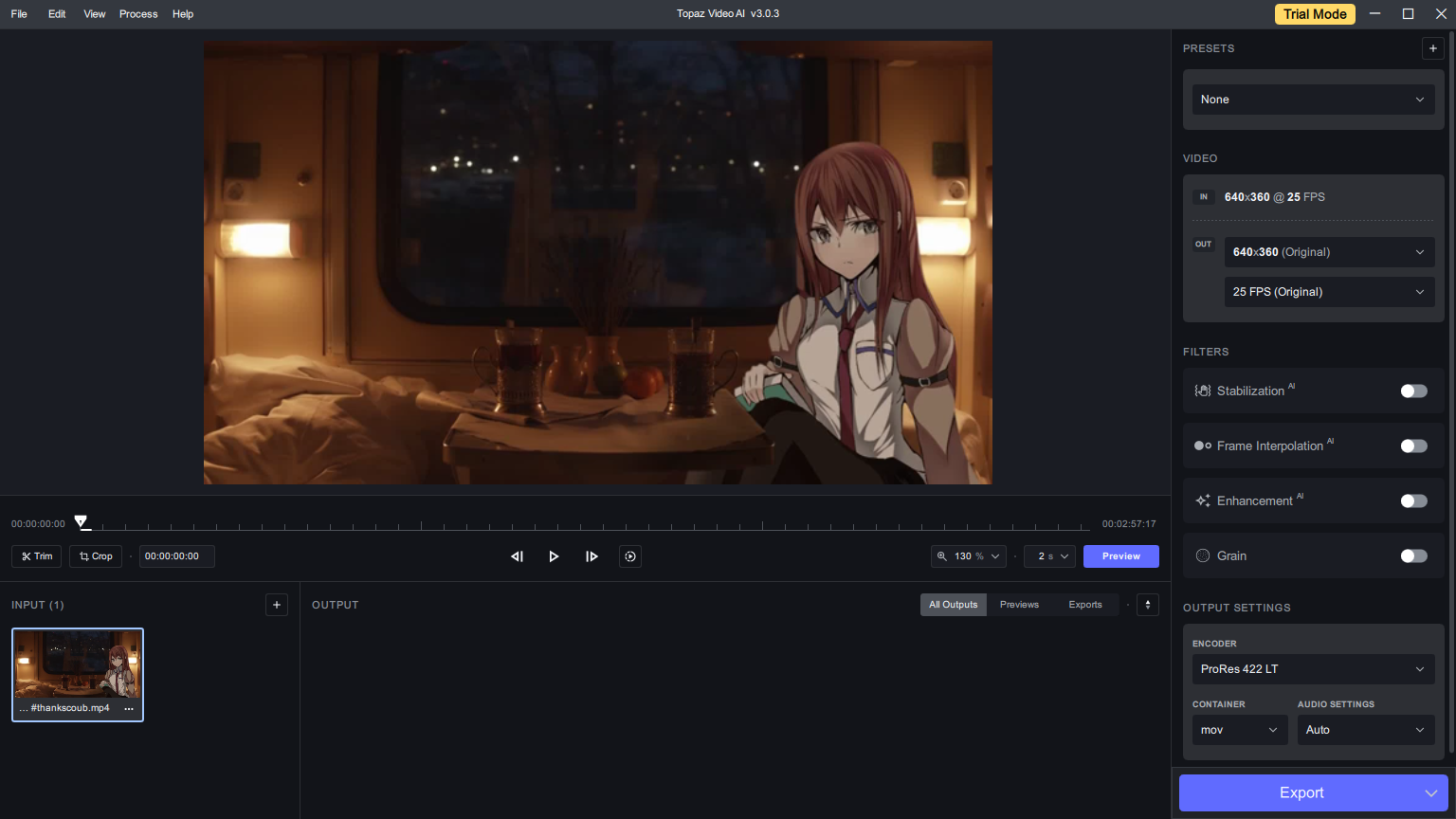Add a new preset with plus icon
This screenshot has height=819, width=1456.
click(1432, 48)
